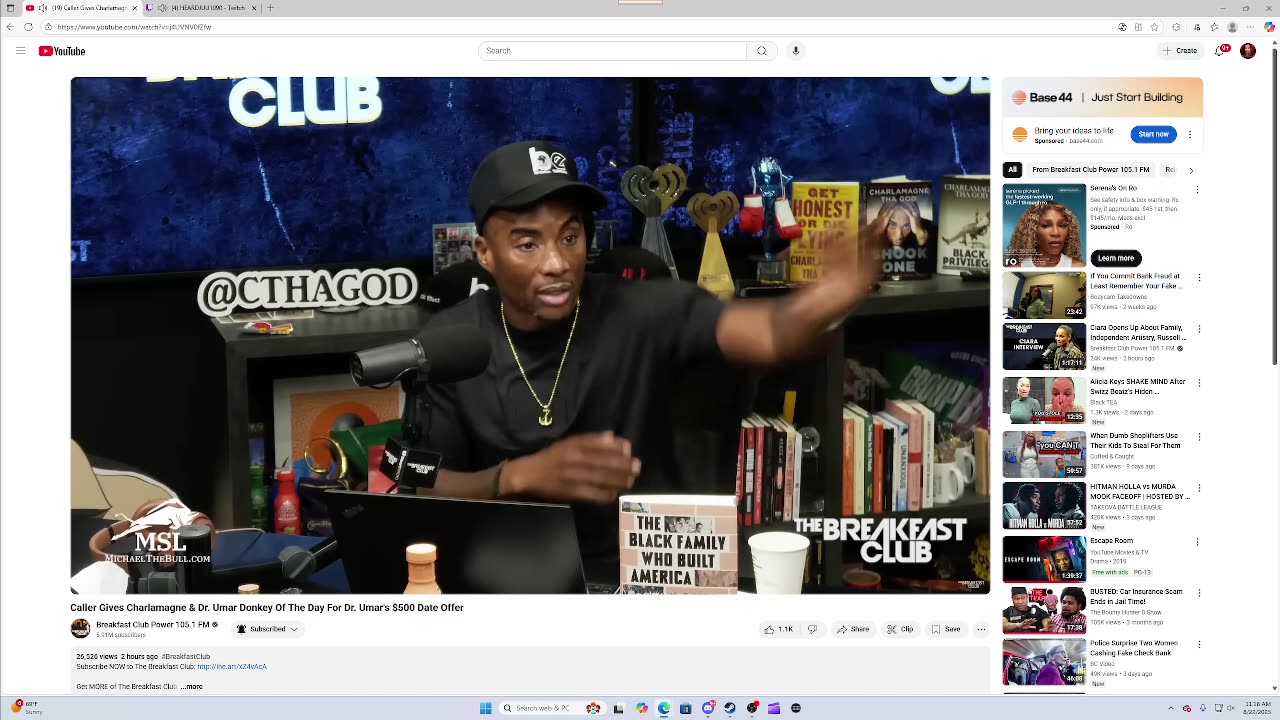Click the browser address bar URL
Screen dimensions: 1280x720
[134, 27]
